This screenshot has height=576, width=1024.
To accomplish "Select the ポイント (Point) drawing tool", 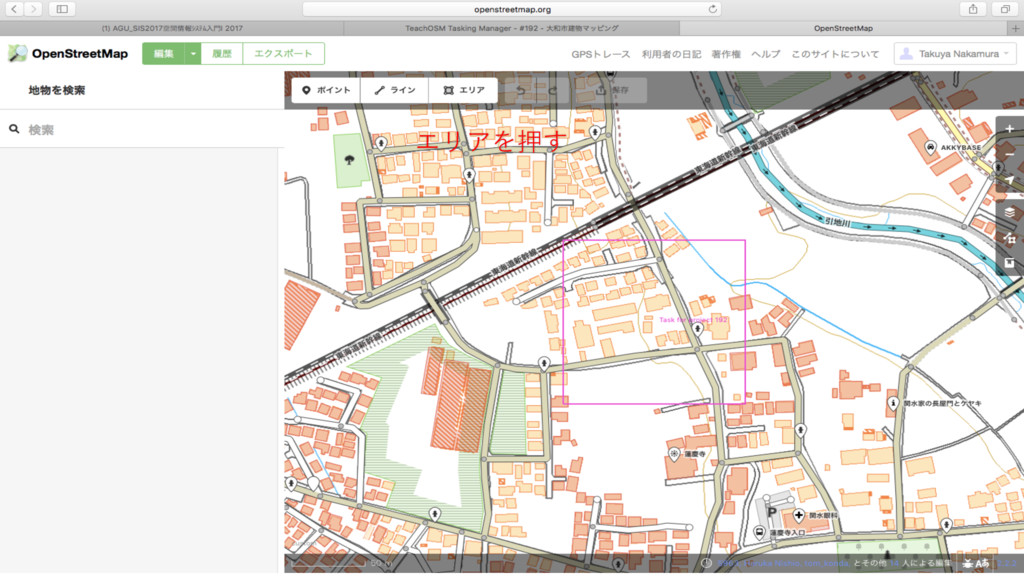I will pos(326,90).
